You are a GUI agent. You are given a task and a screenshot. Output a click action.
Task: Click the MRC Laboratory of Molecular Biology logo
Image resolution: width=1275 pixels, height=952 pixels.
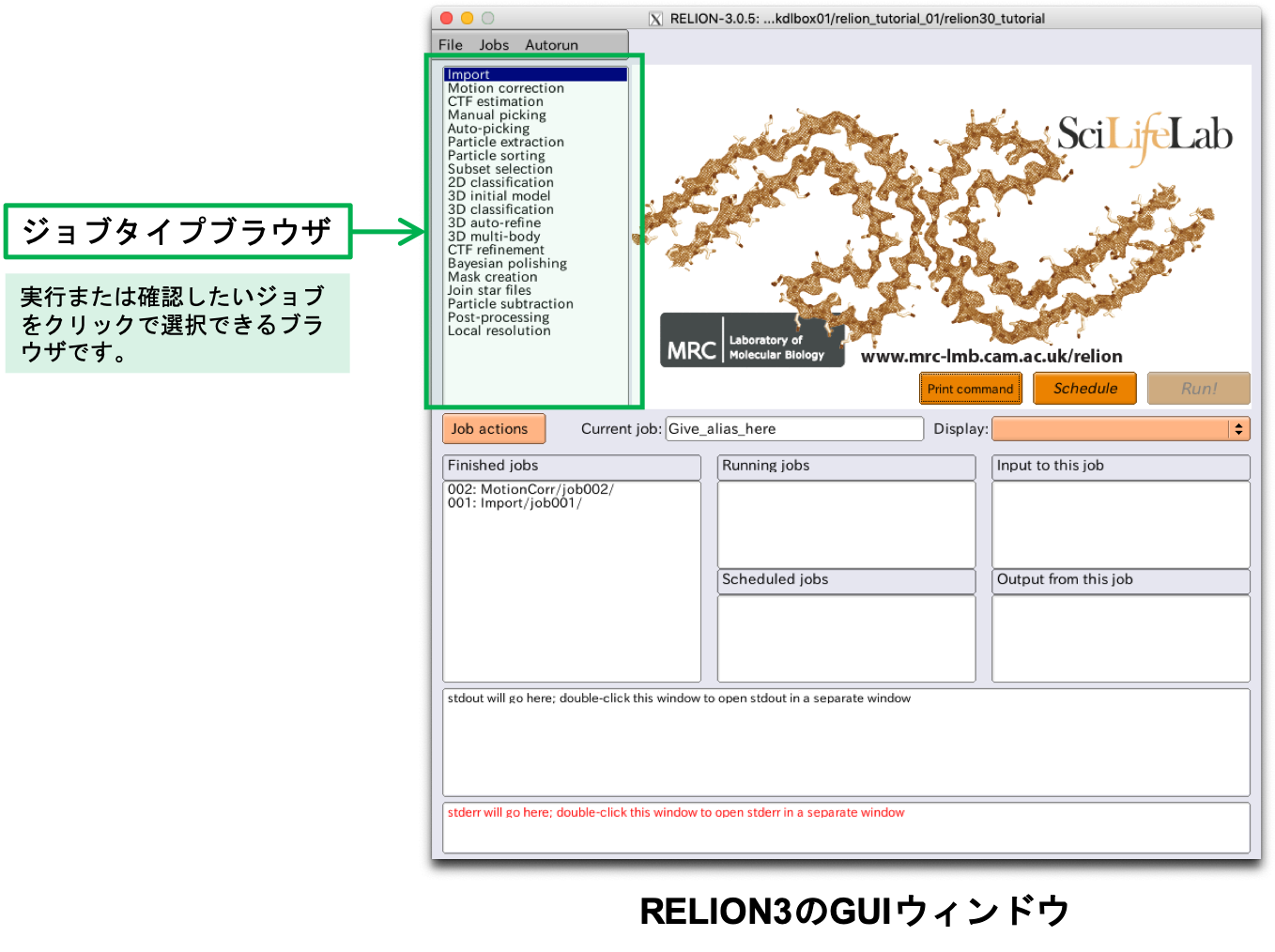tap(752, 340)
